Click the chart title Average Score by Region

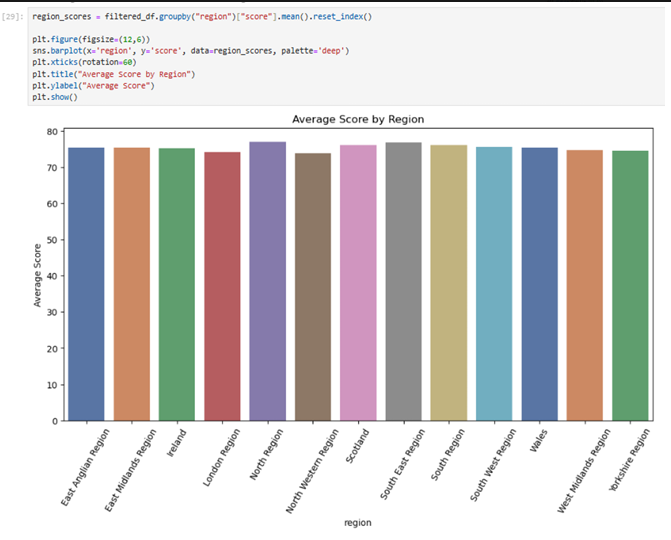358,119
